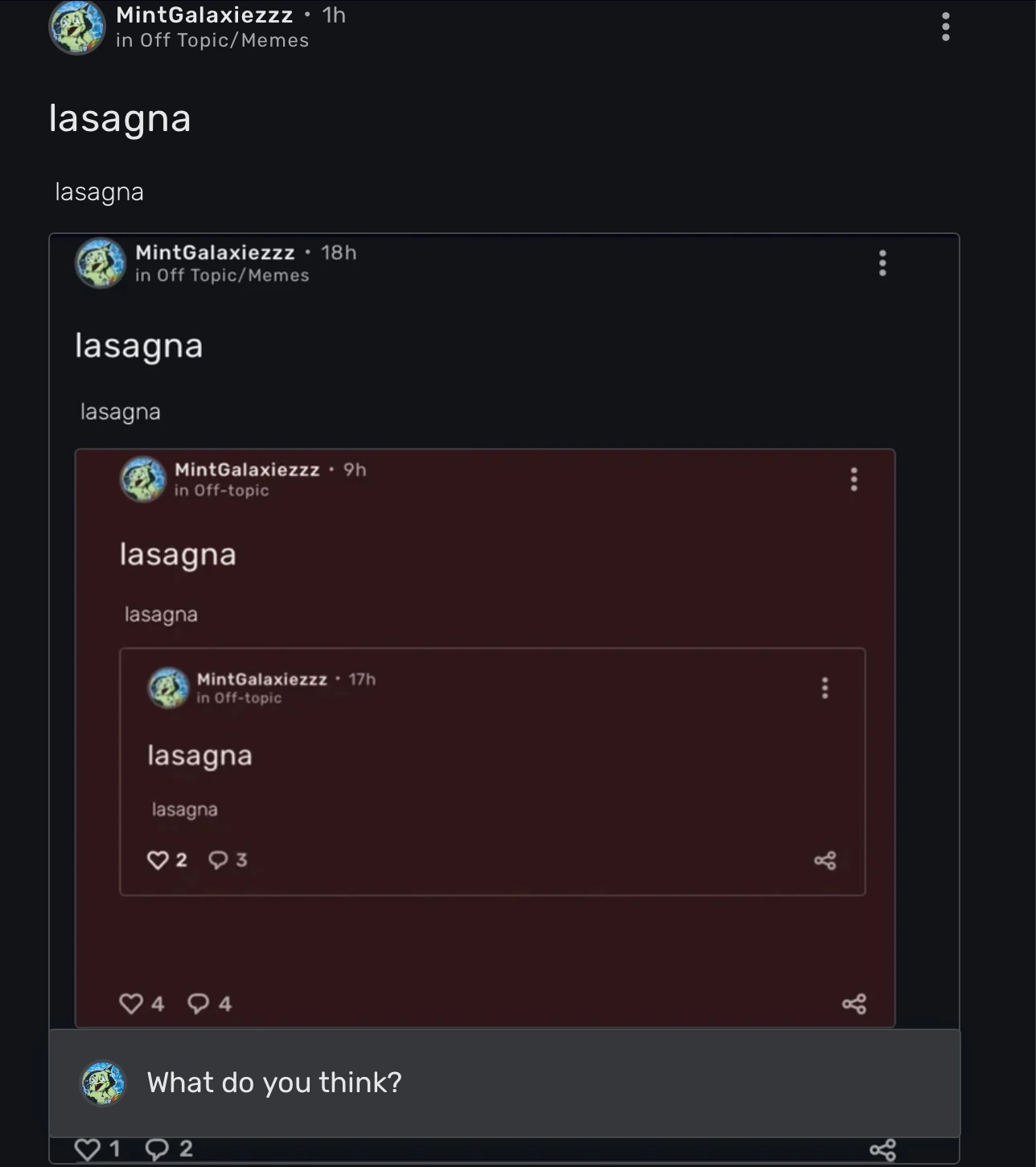Click the avatar beside the comment box
The image size is (1036, 1167).
point(102,1083)
